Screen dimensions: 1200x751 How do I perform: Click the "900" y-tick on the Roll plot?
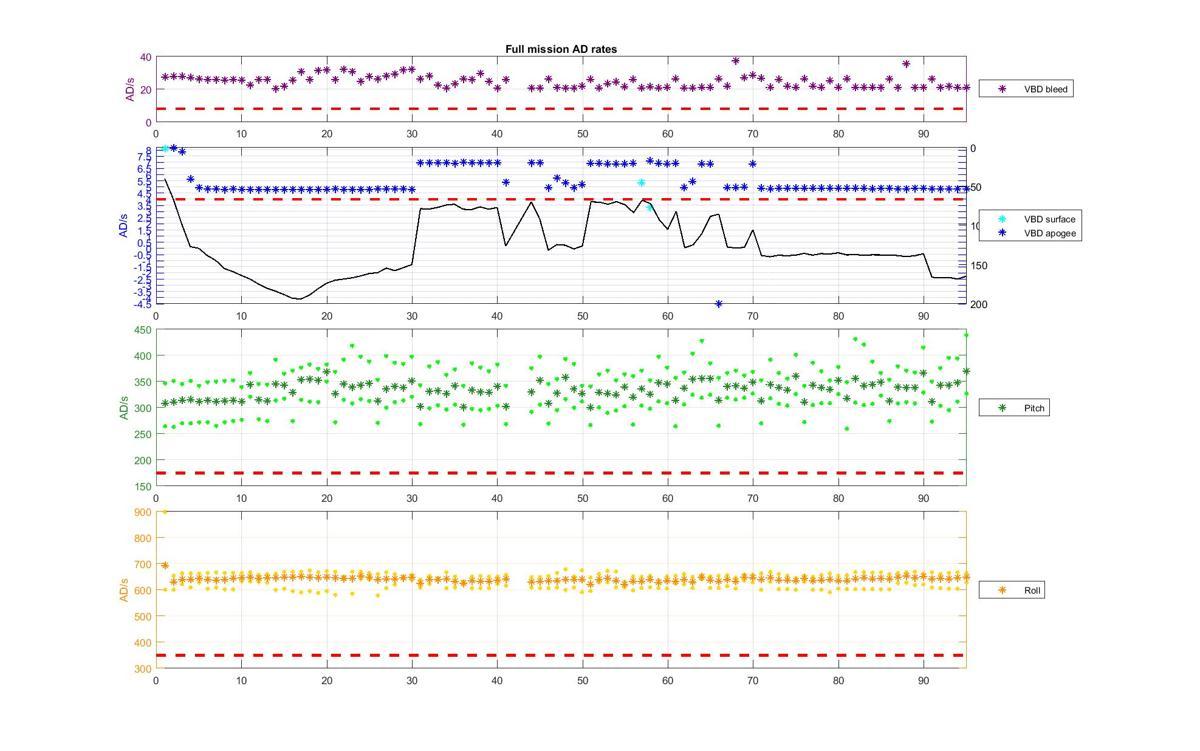tap(143, 512)
